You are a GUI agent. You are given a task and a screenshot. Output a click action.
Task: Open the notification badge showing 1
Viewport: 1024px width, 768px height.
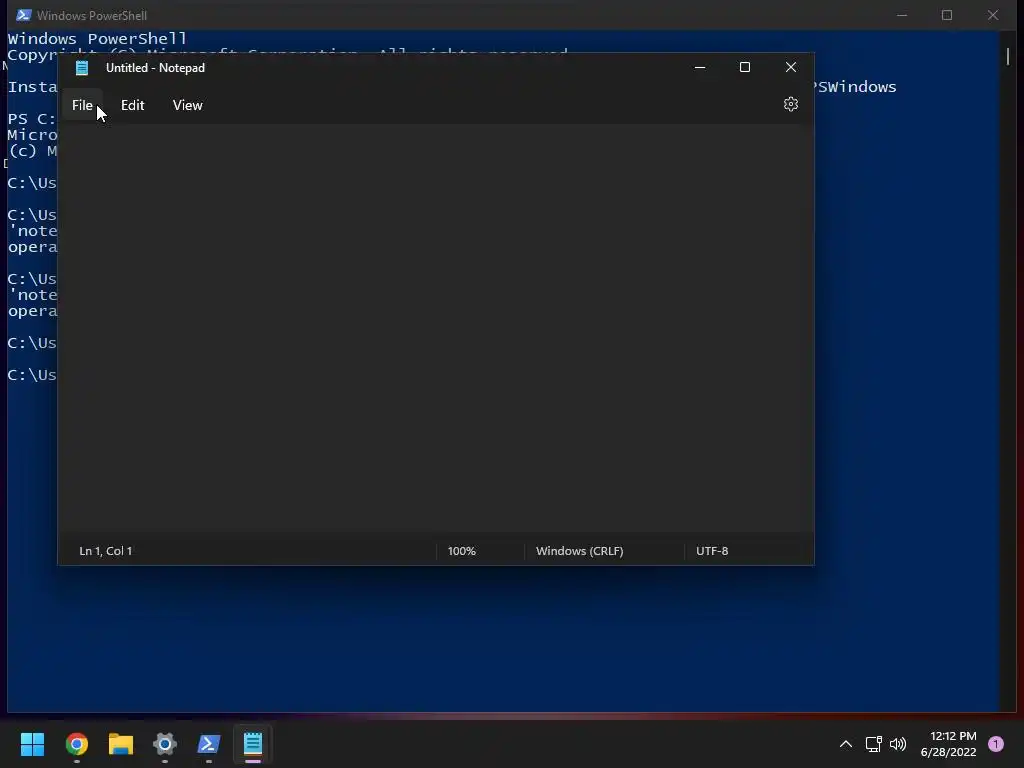coord(996,744)
